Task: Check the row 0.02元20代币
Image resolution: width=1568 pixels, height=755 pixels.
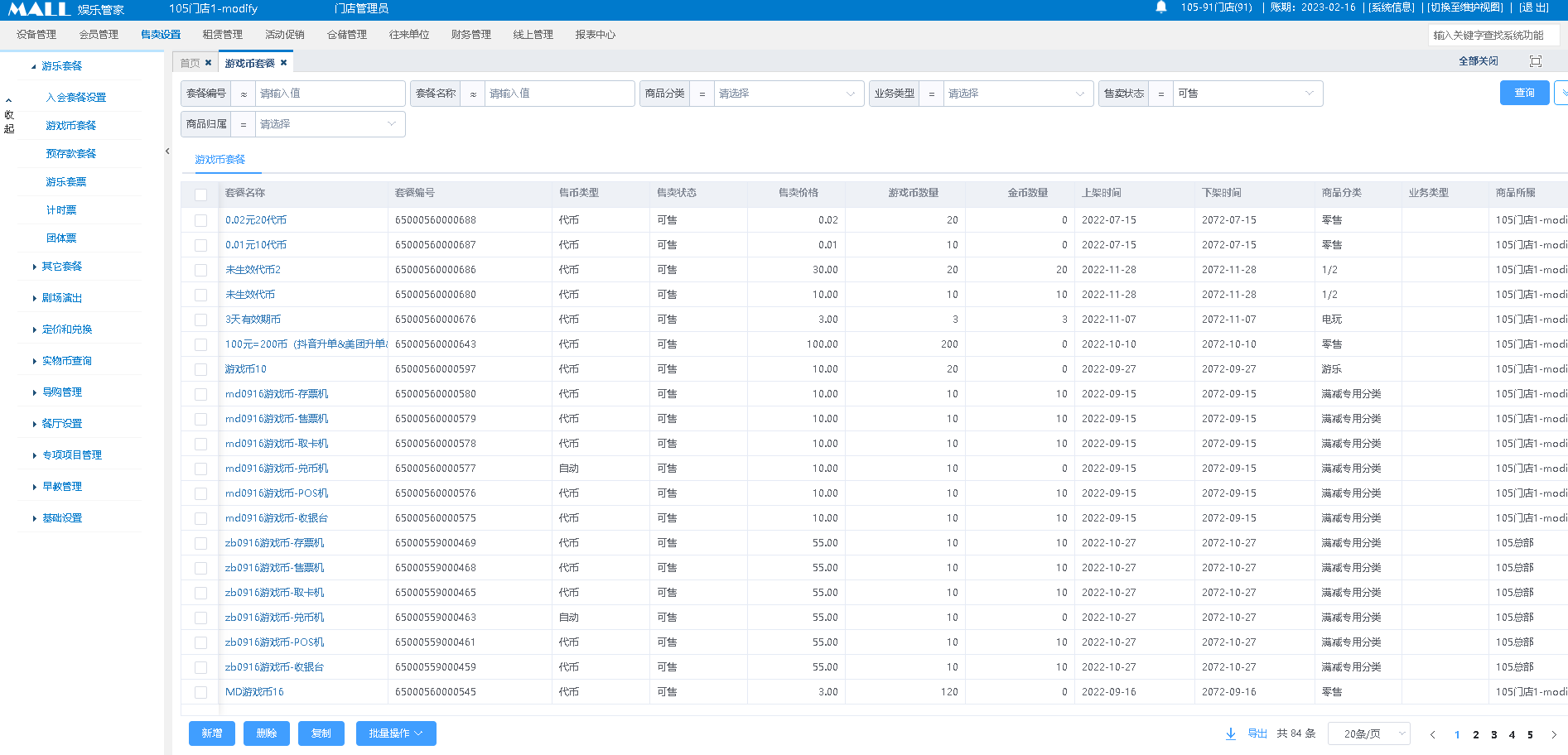Action: pyautogui.click(x=200, y=220)
